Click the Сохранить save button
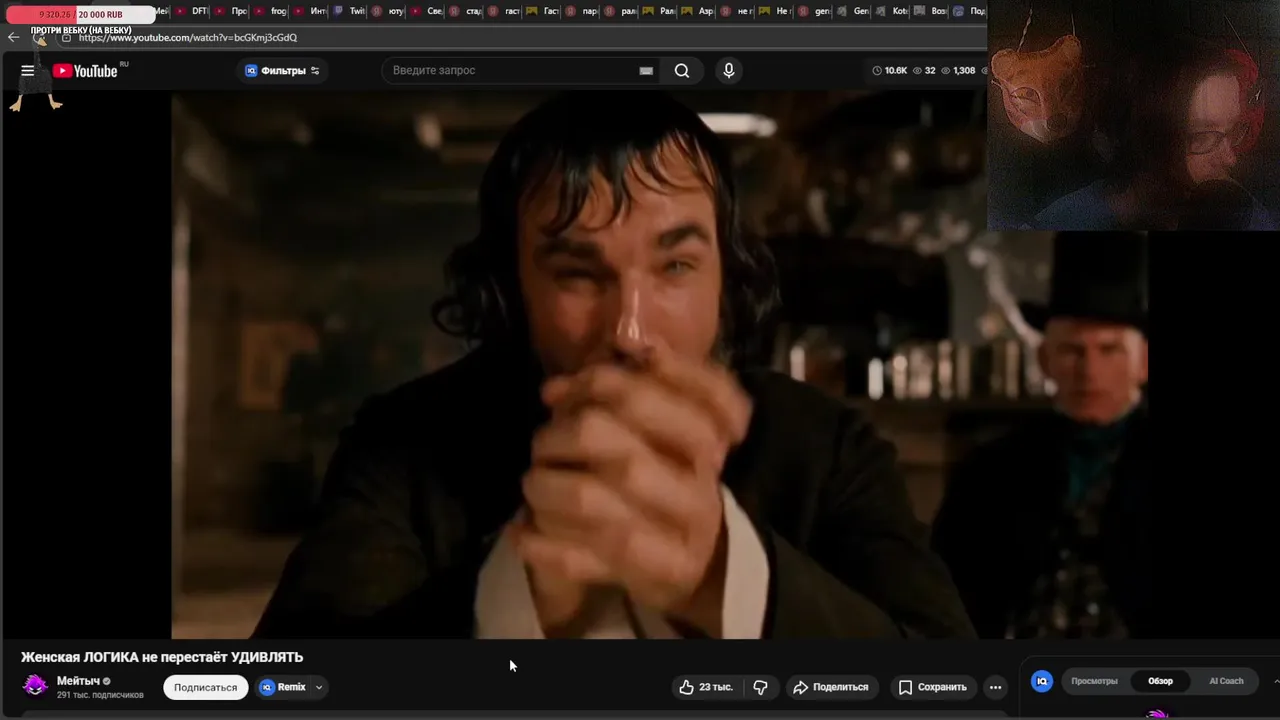The height and width of the screenshot is (720, 1280). (x=932, y=687)
